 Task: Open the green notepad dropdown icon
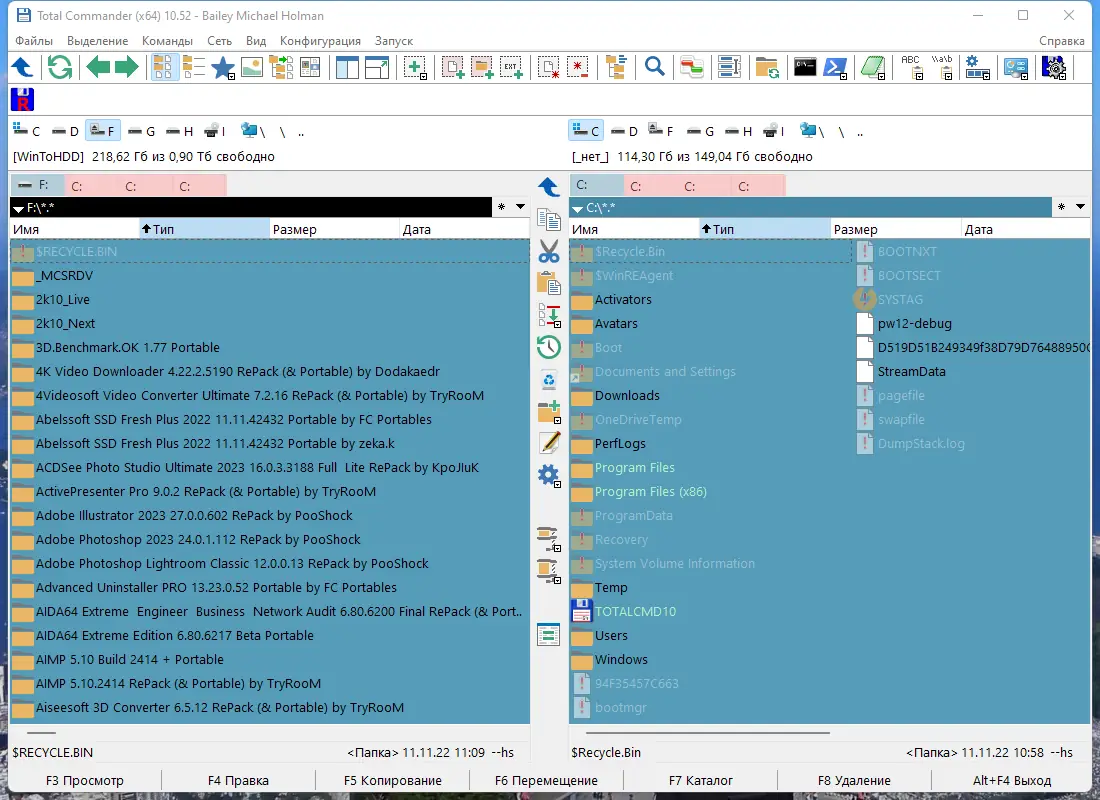[x=873, y=68]
